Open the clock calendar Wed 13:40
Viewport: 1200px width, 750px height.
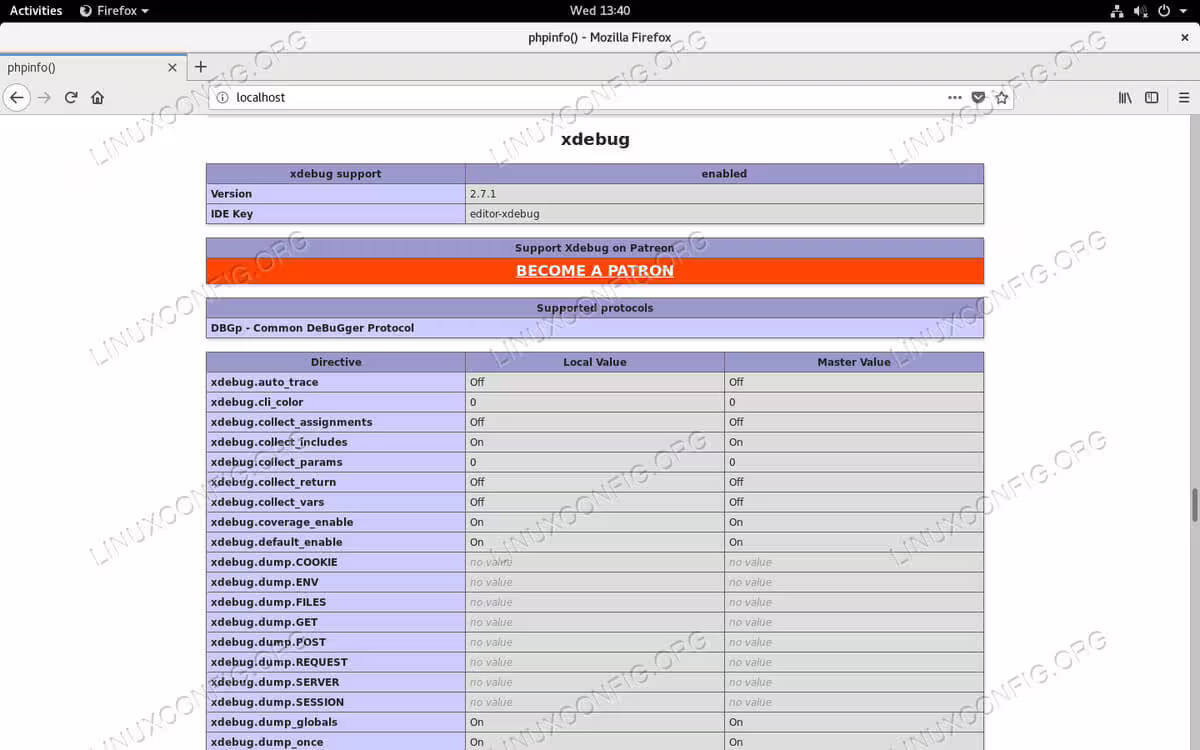600,11
